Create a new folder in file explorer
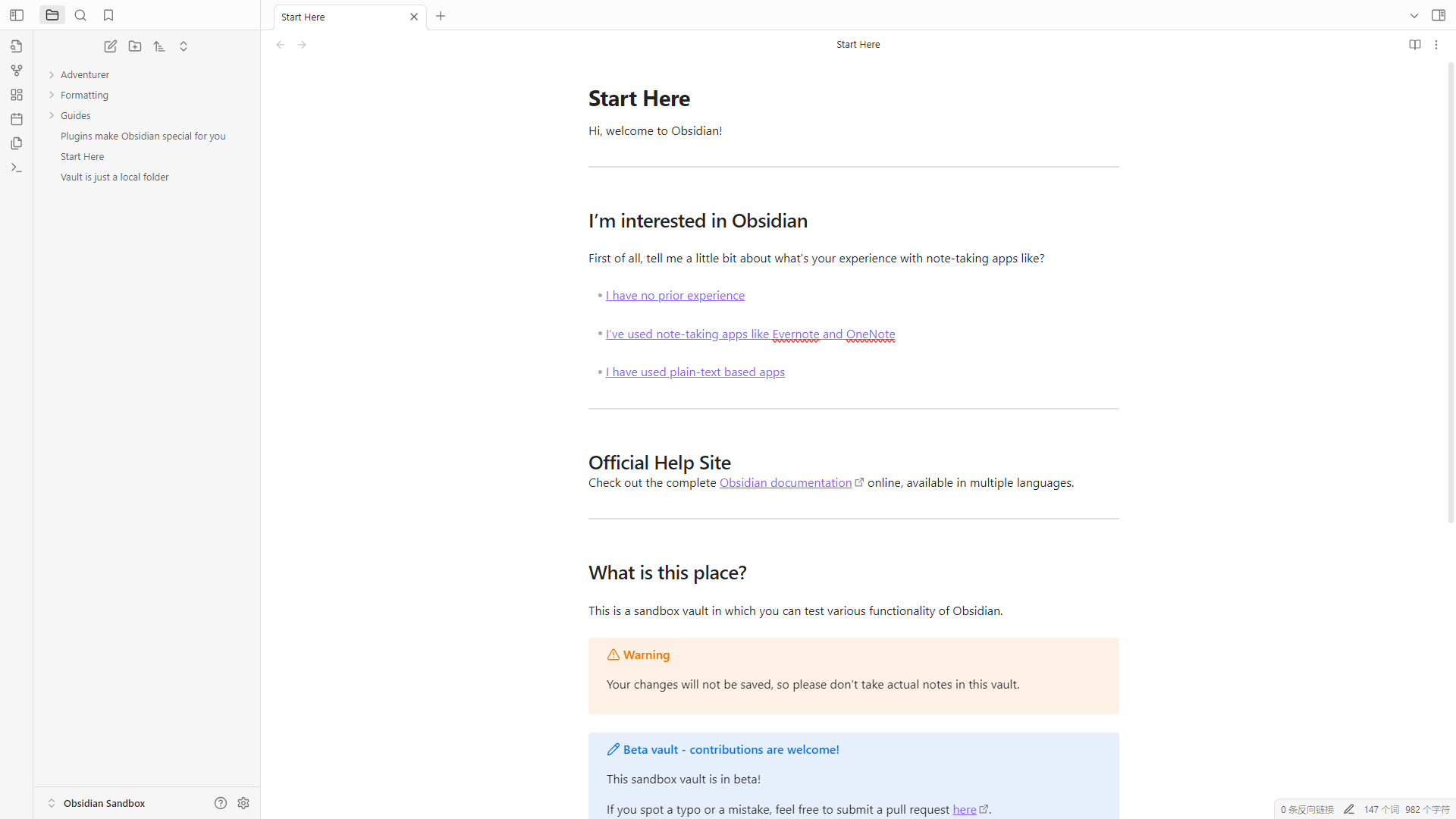 pos(135,46)
